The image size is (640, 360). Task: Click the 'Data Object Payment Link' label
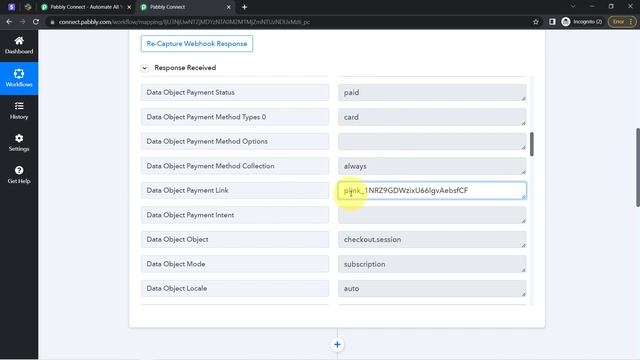coord(235,191)
